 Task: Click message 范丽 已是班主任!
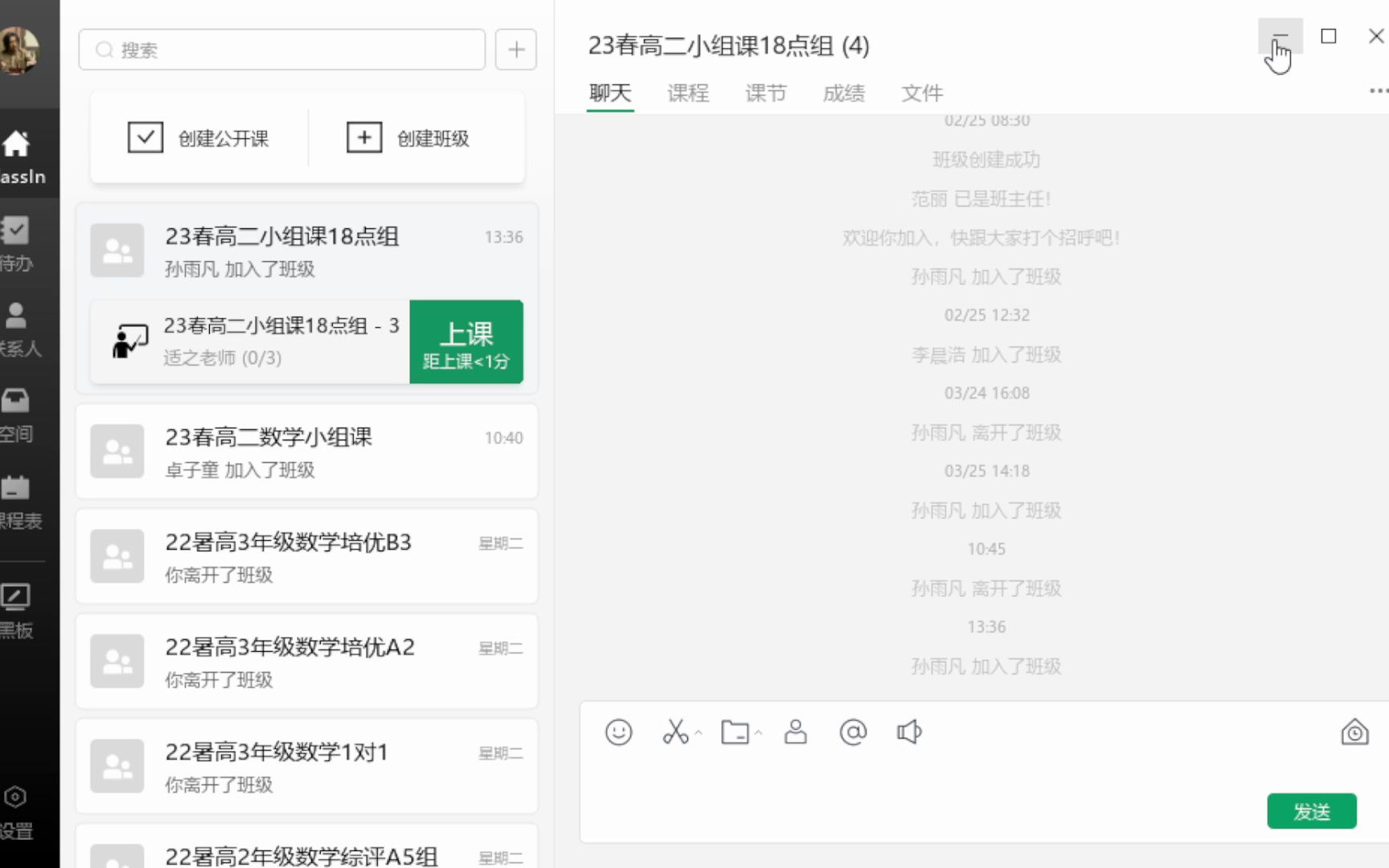pyautogui.click(x=981, y=199)
